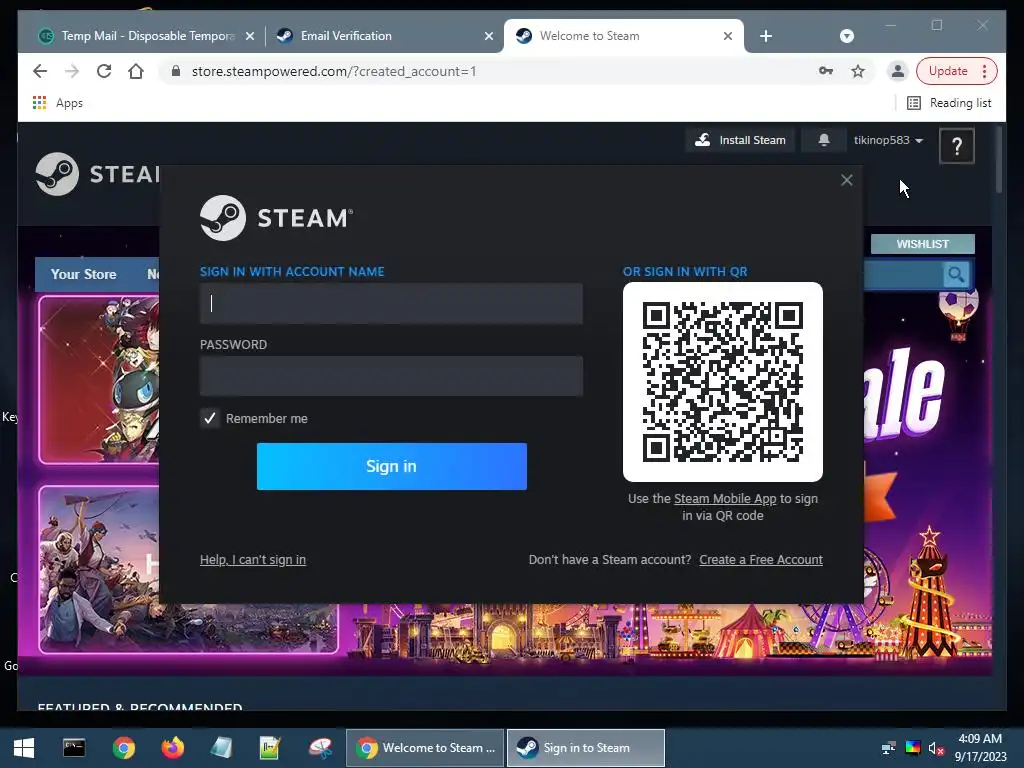
Task: Open the Help, I can't sign in link
Action: tap(253, 560)
